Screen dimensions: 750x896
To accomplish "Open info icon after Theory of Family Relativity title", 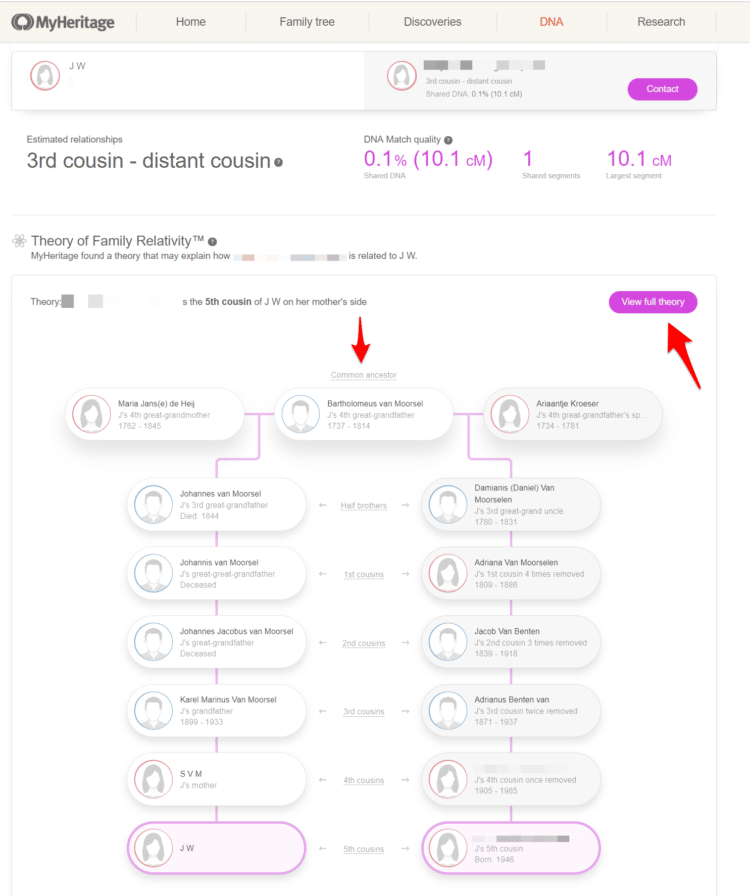I will [212, 241].
